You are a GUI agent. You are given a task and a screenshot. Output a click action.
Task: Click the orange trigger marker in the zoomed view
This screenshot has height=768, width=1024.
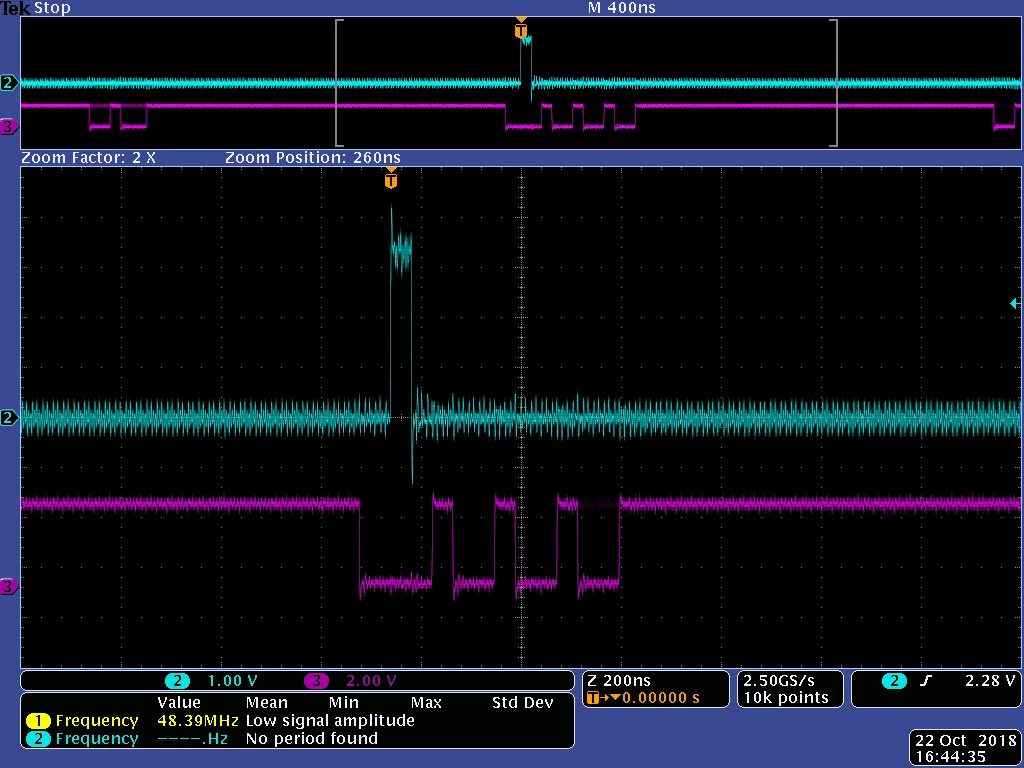(391, 180)
